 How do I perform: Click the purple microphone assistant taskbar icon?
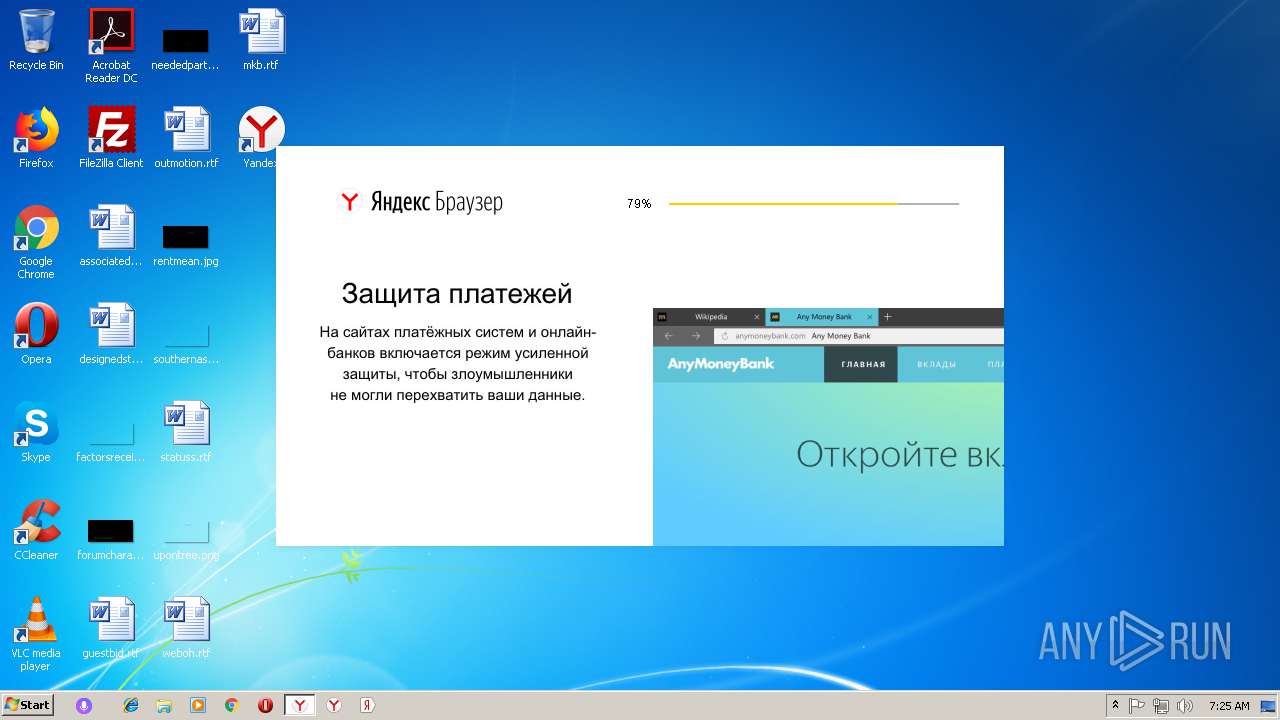click(84, 705)
